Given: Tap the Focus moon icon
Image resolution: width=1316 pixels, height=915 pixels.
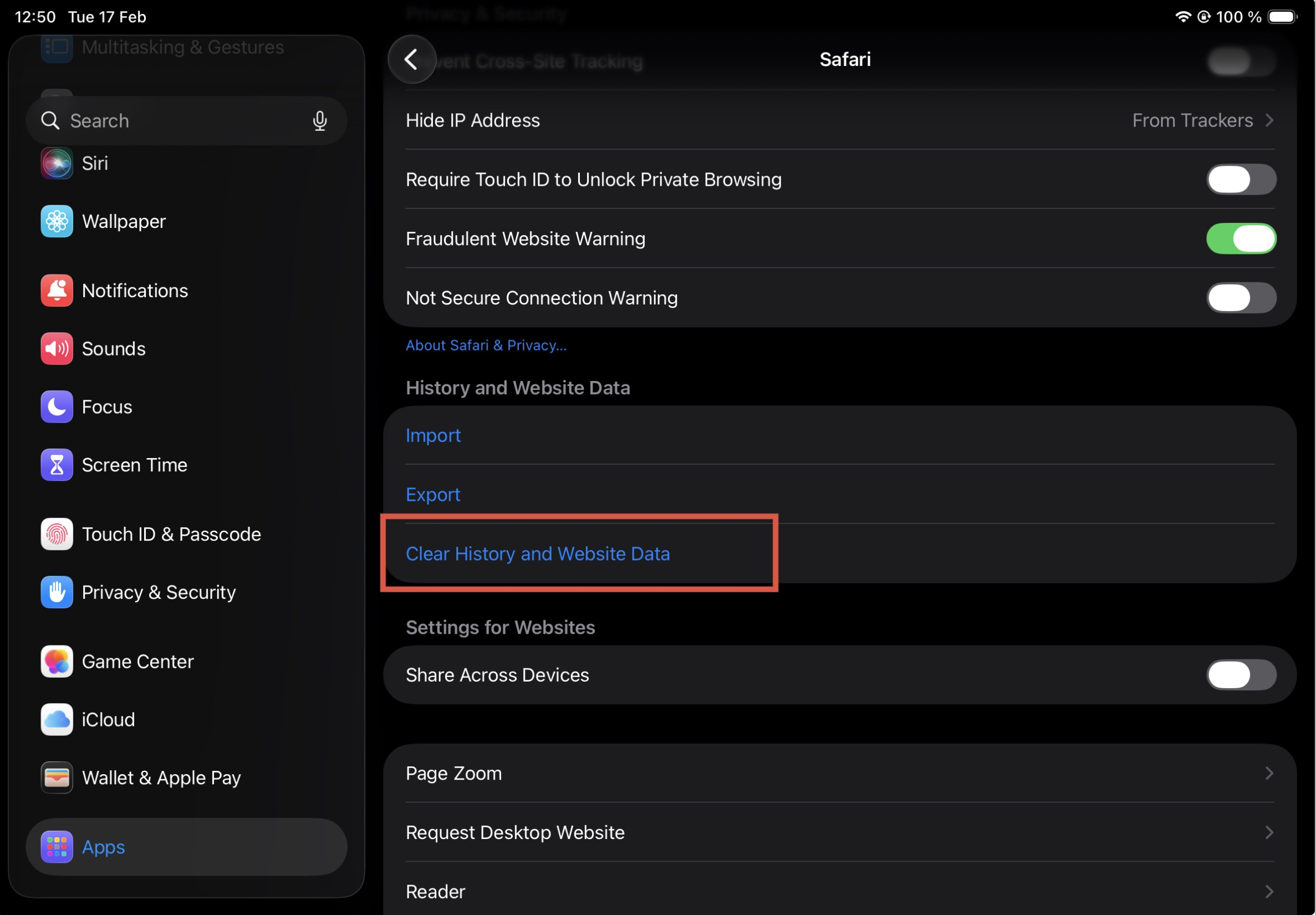Looking at the screenshot, I should [x=57, y=407].
